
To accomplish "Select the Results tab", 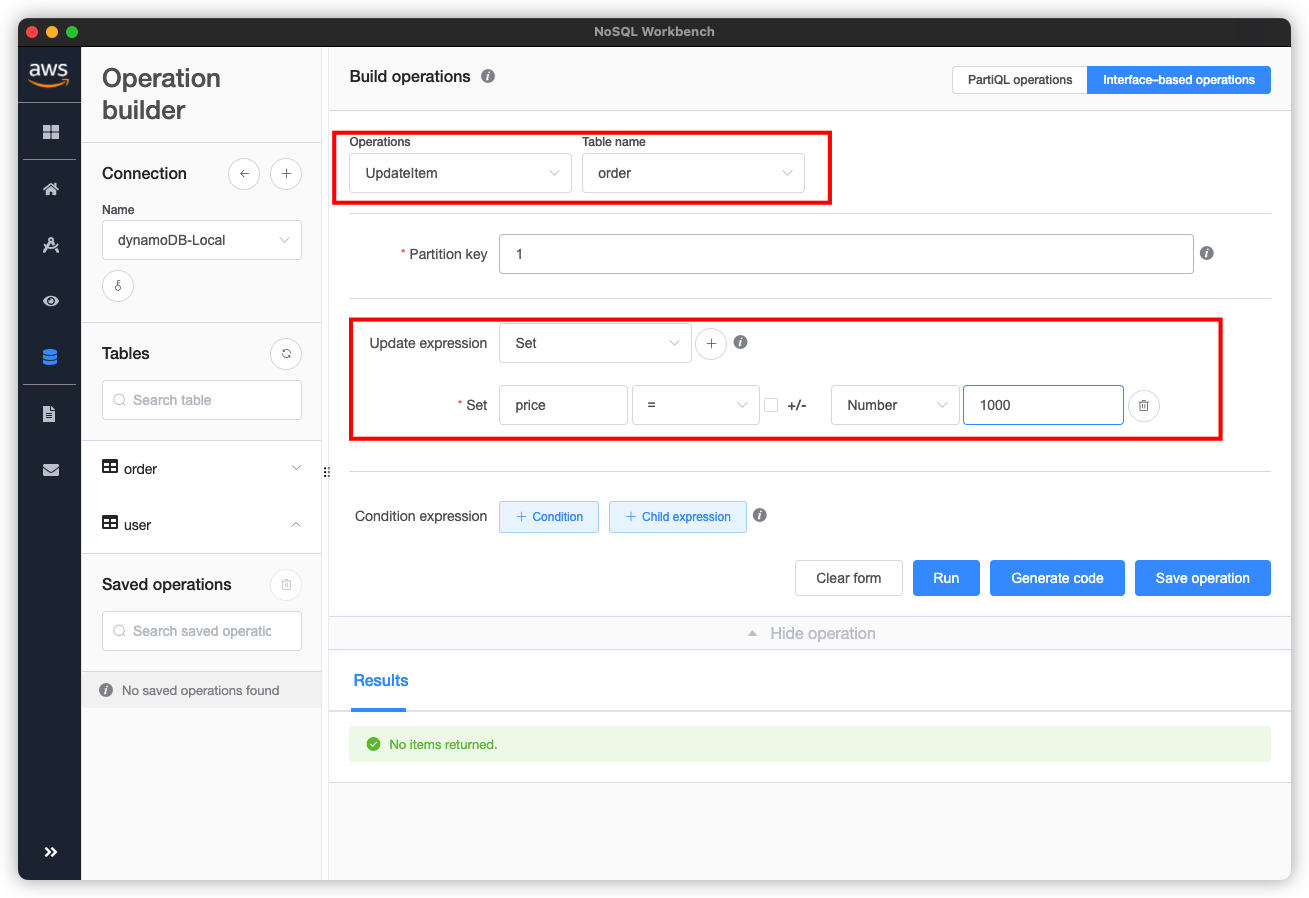I will click(x=381, y=681).
